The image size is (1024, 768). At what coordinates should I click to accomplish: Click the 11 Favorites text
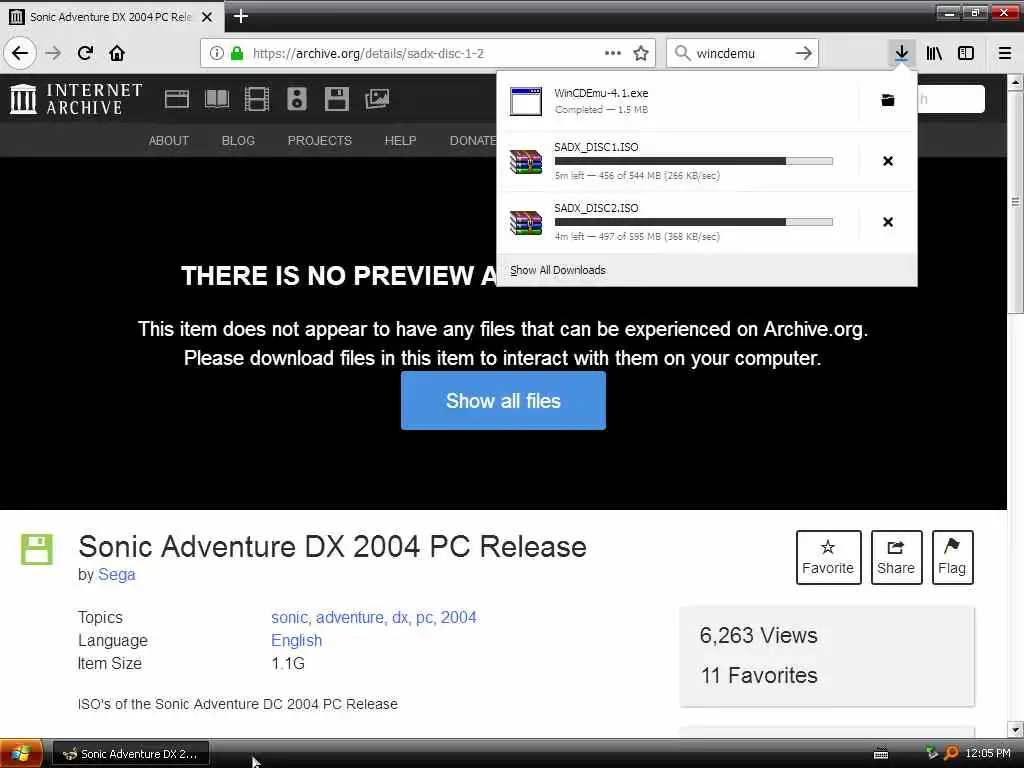759,675
